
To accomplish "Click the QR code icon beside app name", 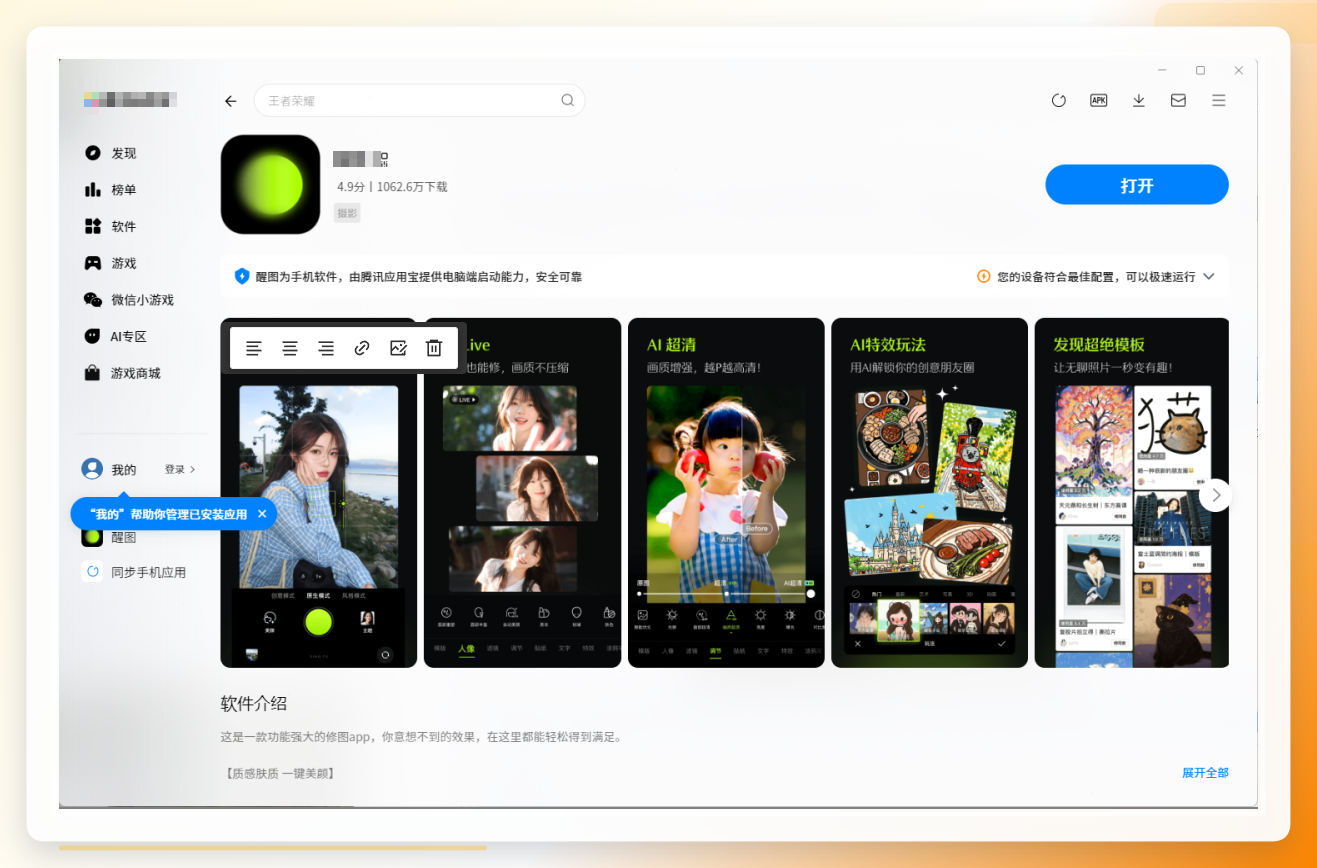I will point(382,158).
